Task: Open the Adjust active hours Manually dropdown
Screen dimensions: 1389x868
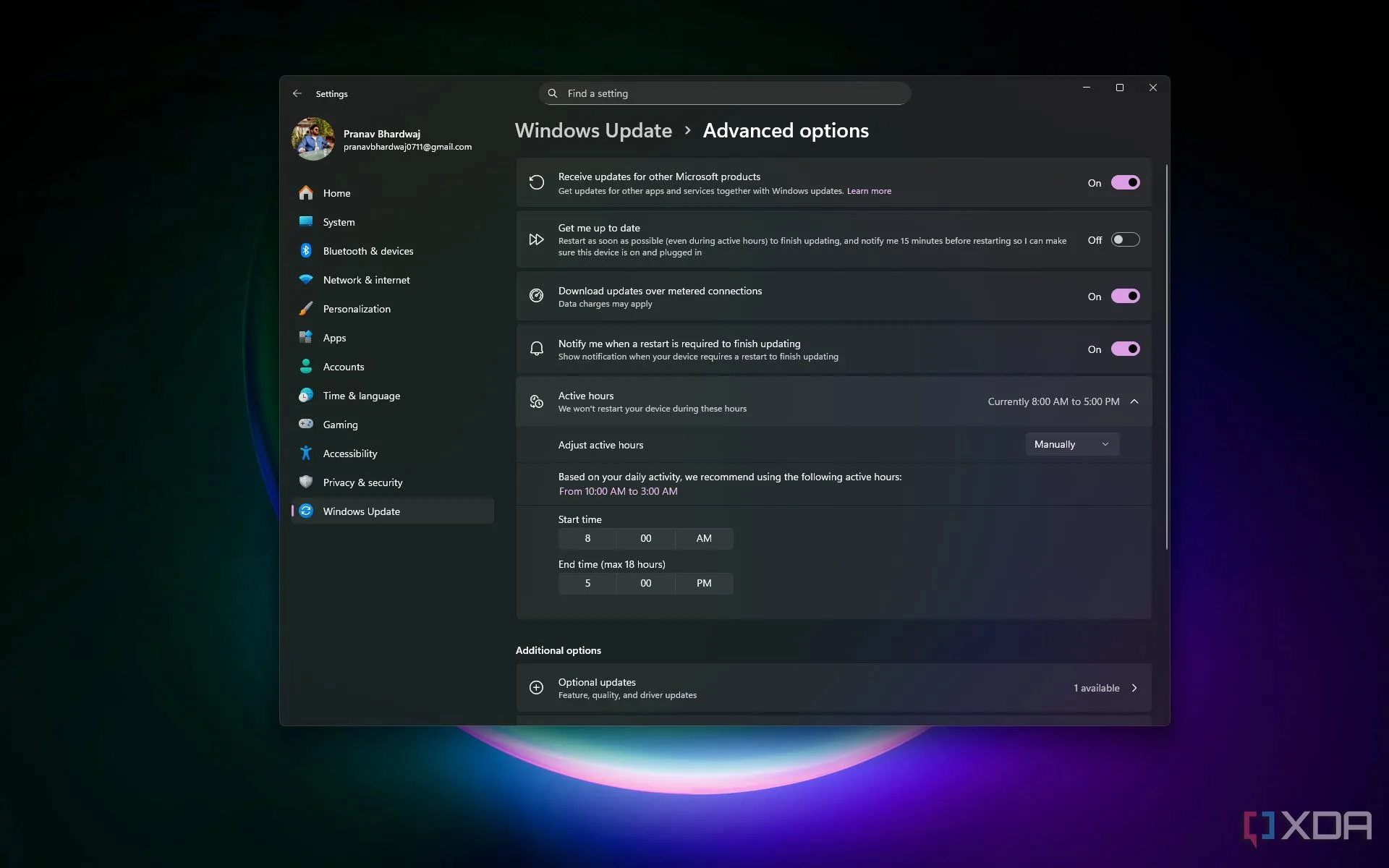Action: tap(1072, 444)
